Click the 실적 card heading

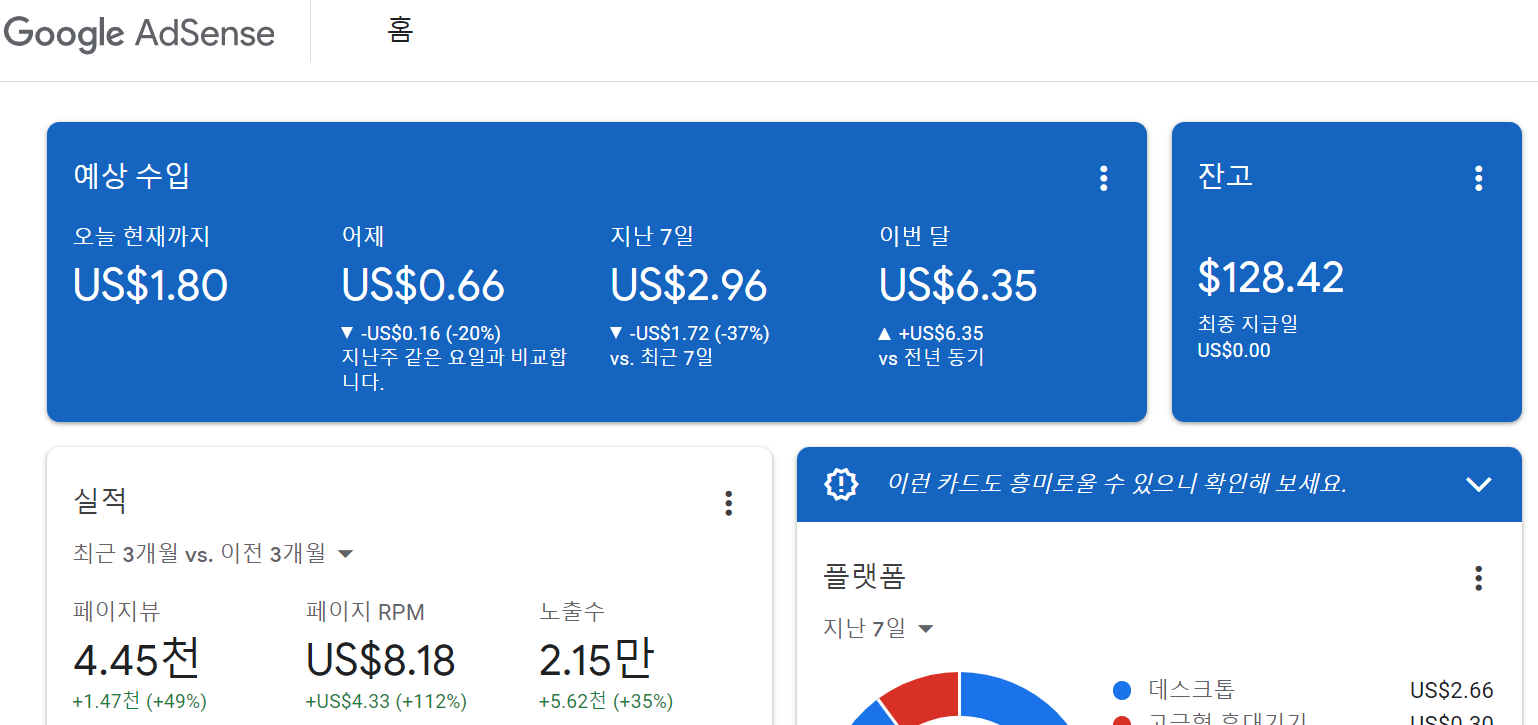(x=100, y=500)
